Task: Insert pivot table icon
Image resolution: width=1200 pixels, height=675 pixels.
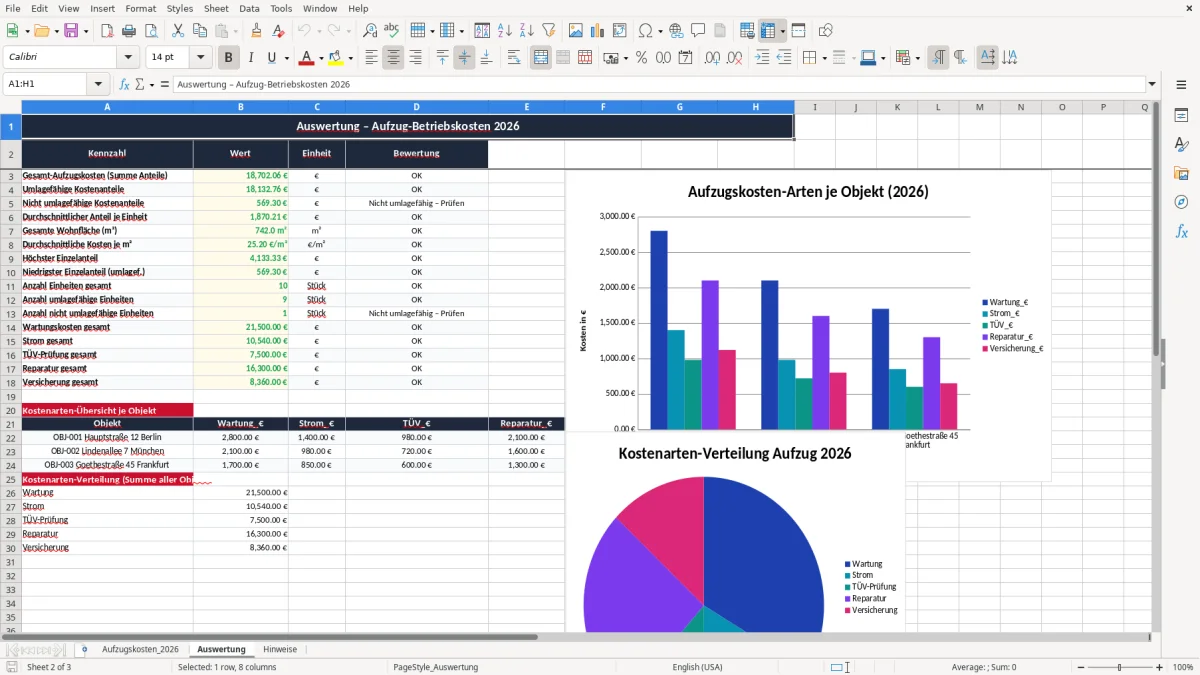Action: tap(620, 31)
